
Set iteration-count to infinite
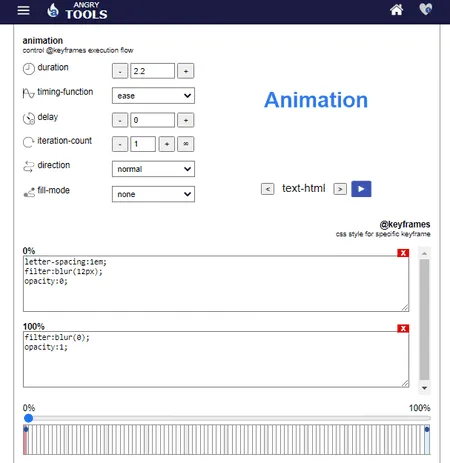point(186,144)
